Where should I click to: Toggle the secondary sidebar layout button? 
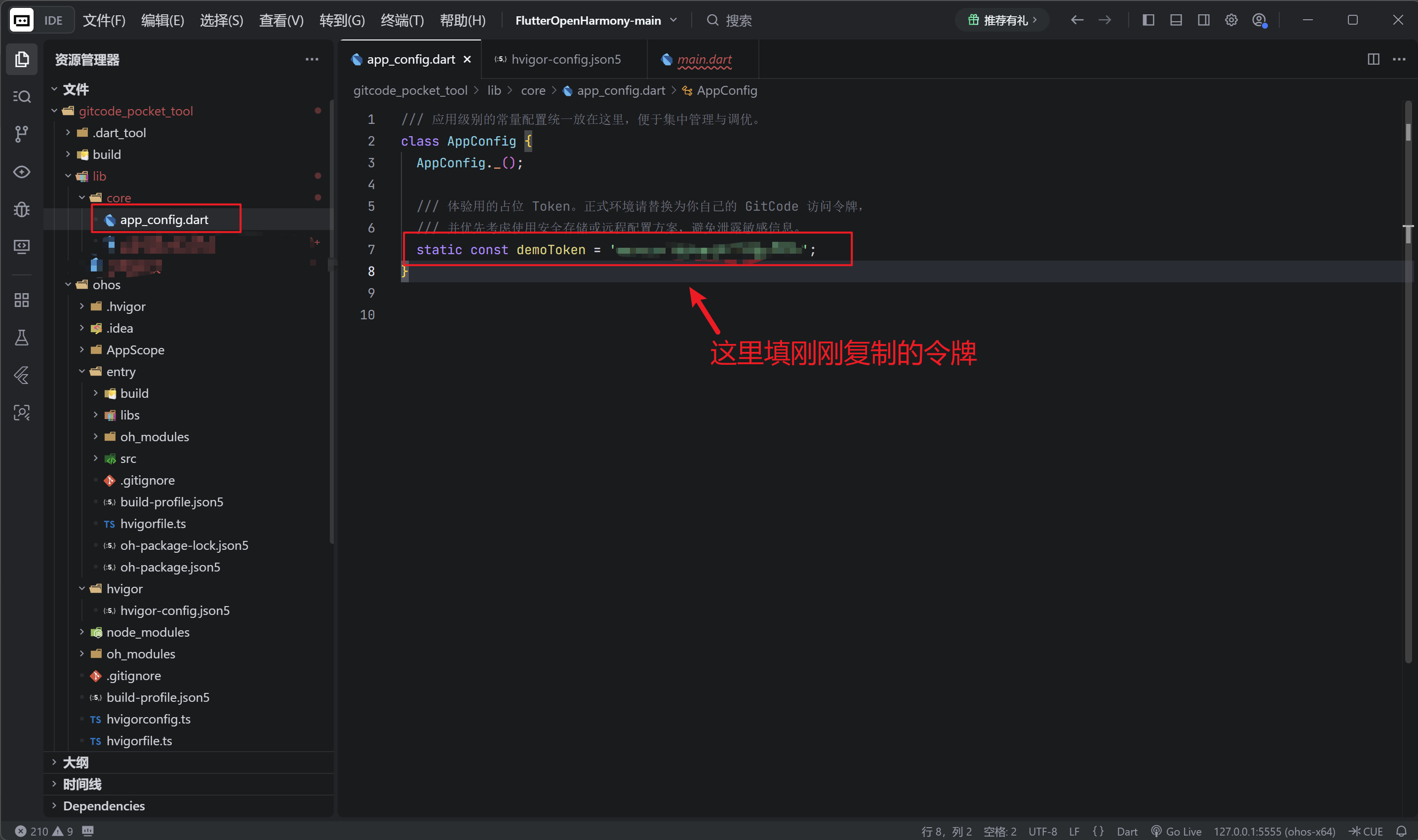tap(1204, 20)
